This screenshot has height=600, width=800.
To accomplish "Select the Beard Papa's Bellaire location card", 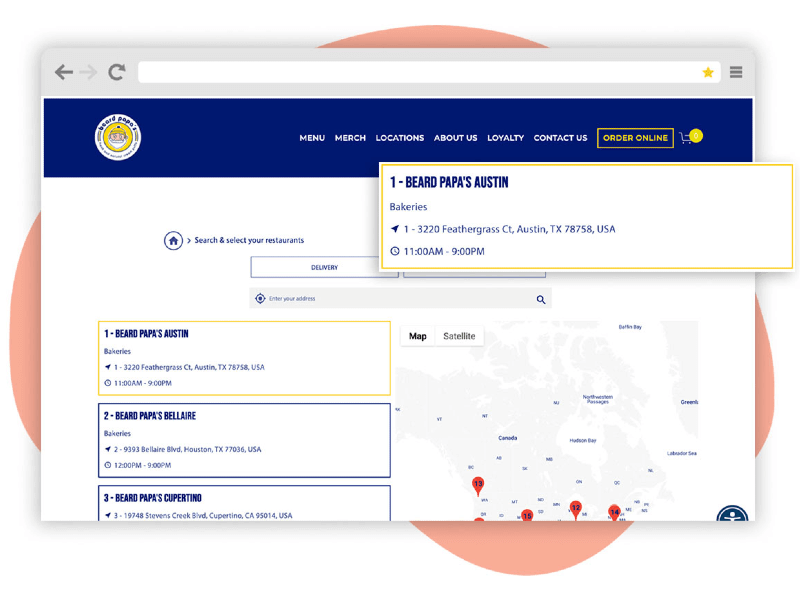I will tap(245, 440).
